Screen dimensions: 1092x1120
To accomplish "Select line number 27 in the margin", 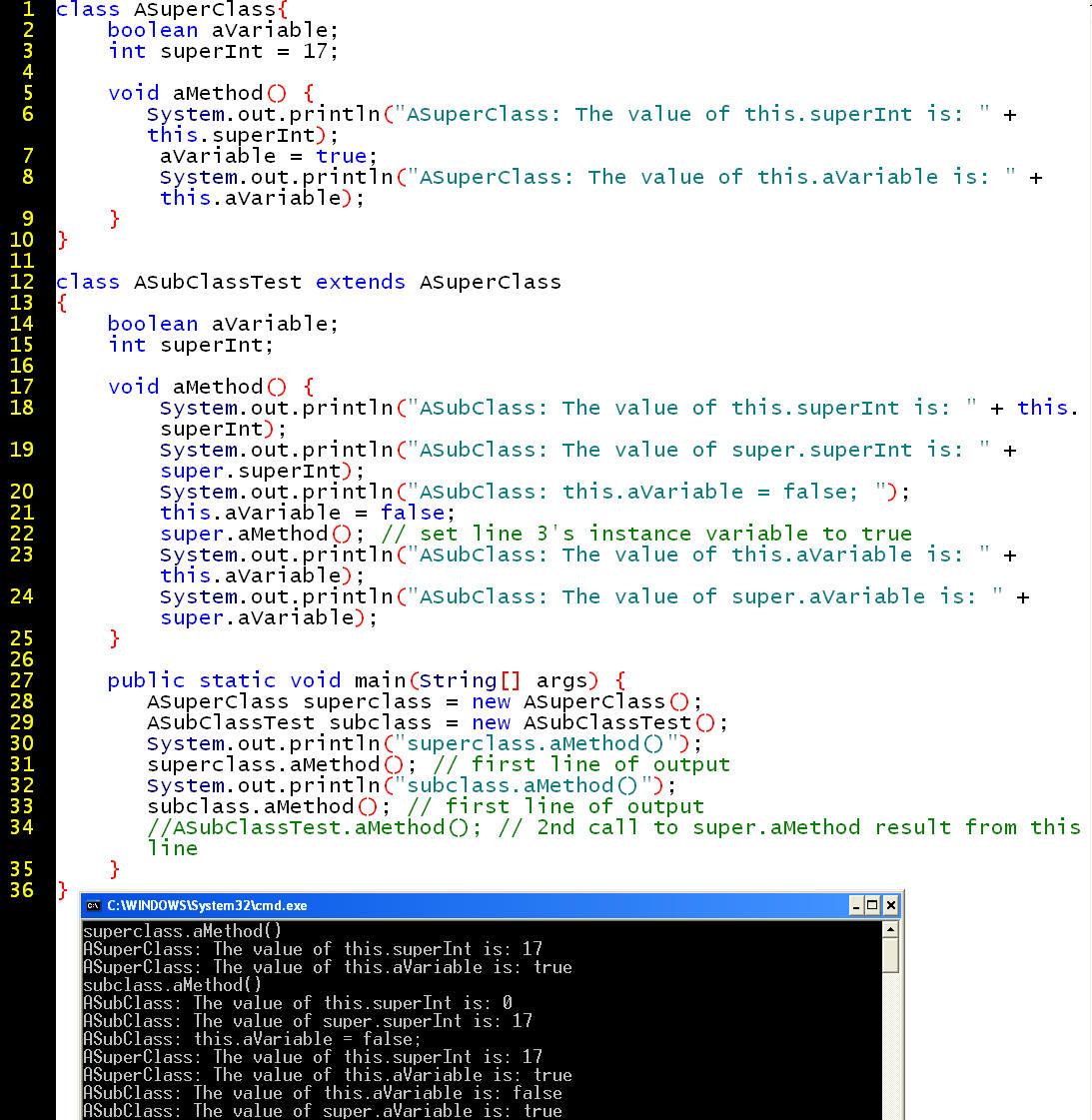I will pyautogui.click(x=21, y=679).
